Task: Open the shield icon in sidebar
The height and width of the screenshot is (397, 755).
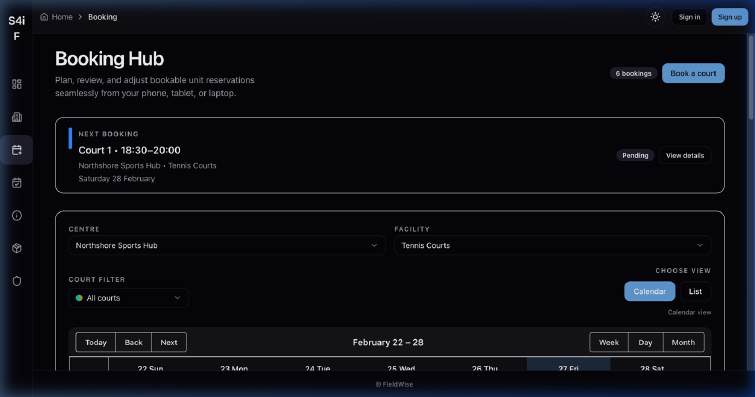Action: 17,281
